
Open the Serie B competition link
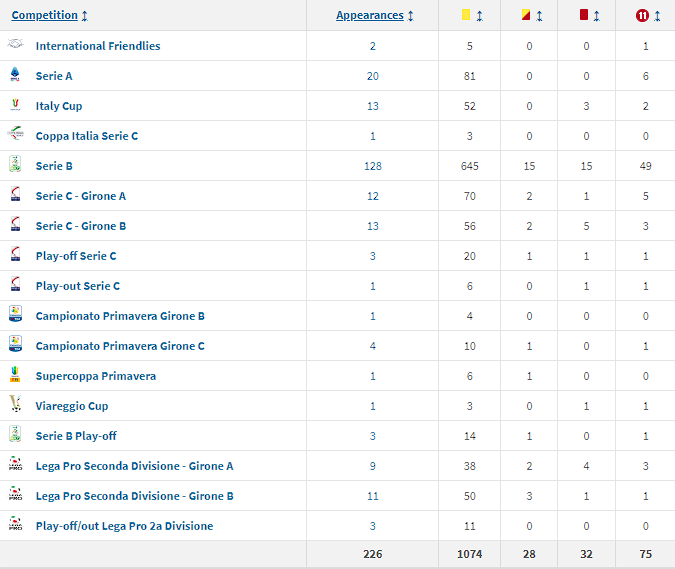[54, 166]
